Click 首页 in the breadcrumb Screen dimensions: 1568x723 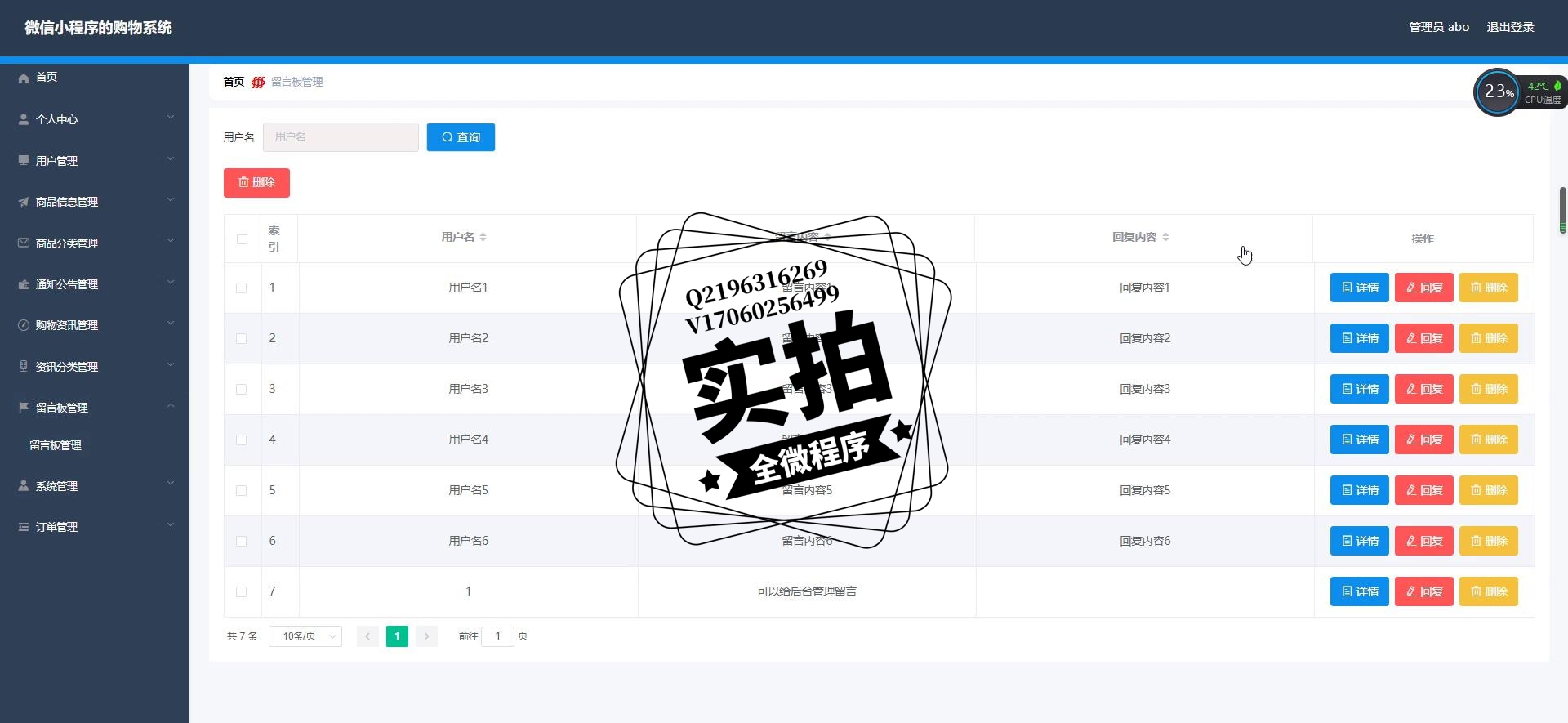coord(234,82)
